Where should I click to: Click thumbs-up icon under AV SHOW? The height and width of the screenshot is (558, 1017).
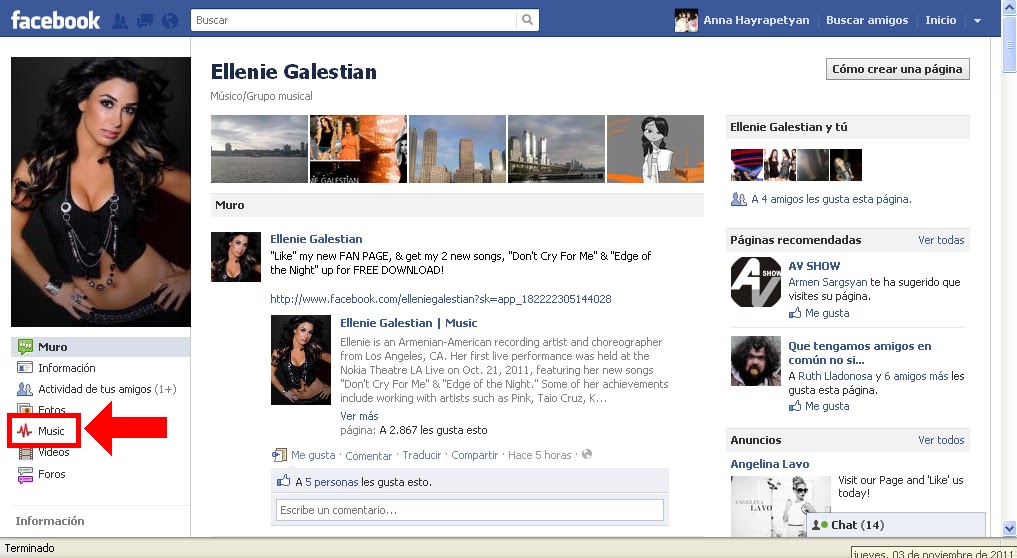795,313
